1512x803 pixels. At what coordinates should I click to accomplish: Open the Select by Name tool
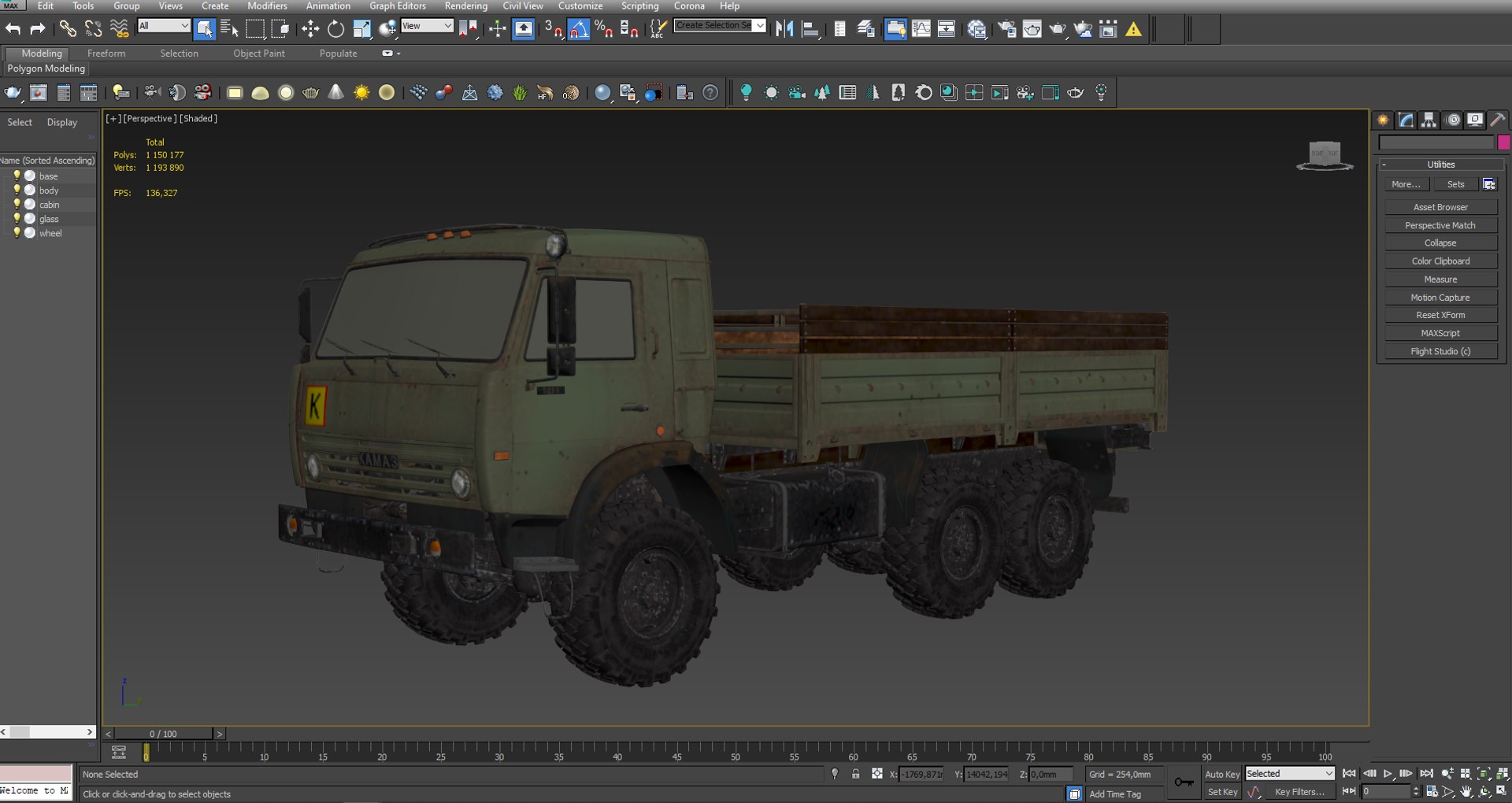coord(229,29)
